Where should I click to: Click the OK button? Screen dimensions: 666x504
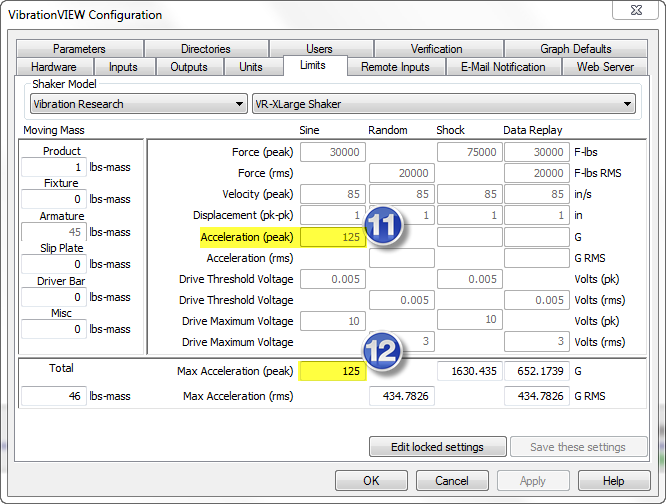point(371,481)
